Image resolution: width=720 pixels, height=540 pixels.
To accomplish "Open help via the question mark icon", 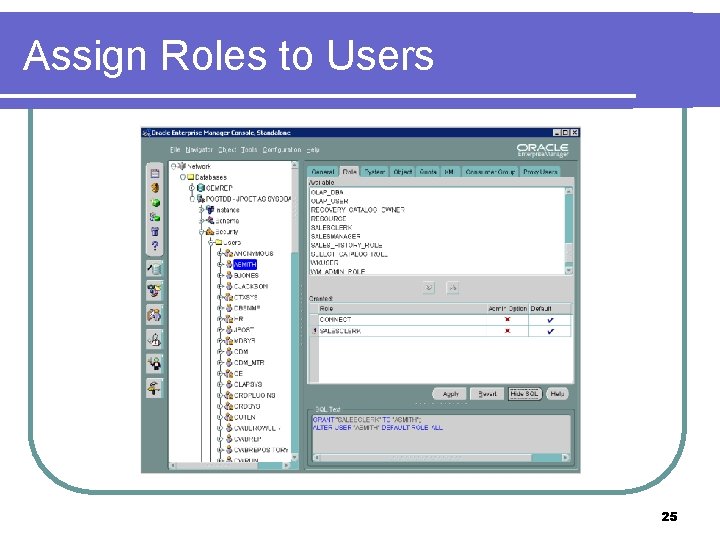I will 155,246.
